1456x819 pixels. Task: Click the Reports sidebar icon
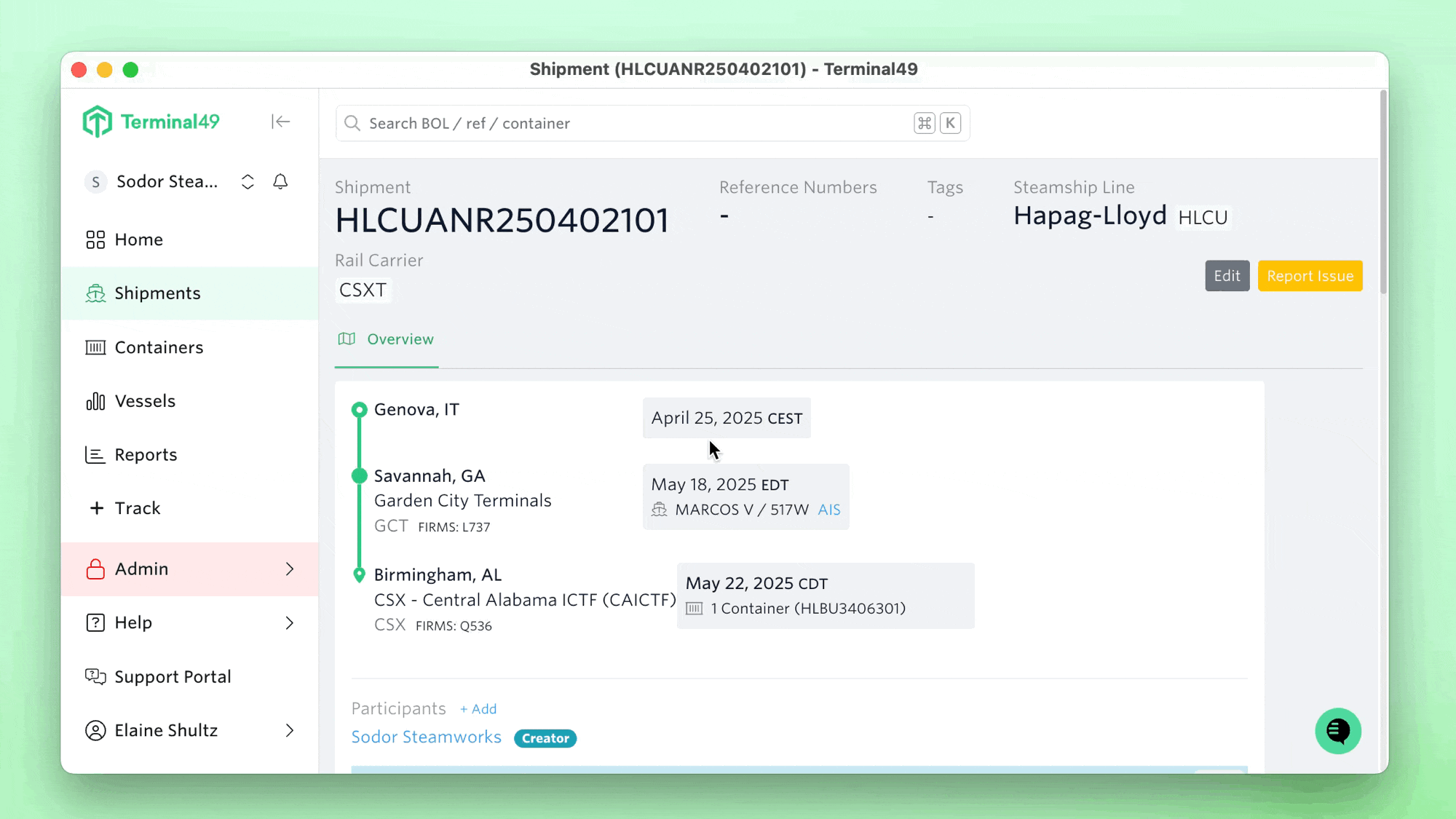point(95,454)
